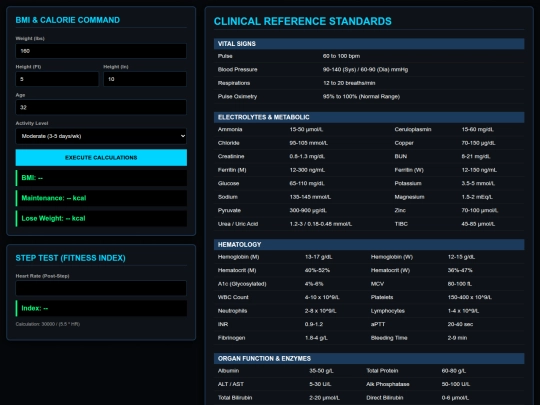The image size is (540, 405).
Task: Click the Albumin row label
Action: [228, 371]
